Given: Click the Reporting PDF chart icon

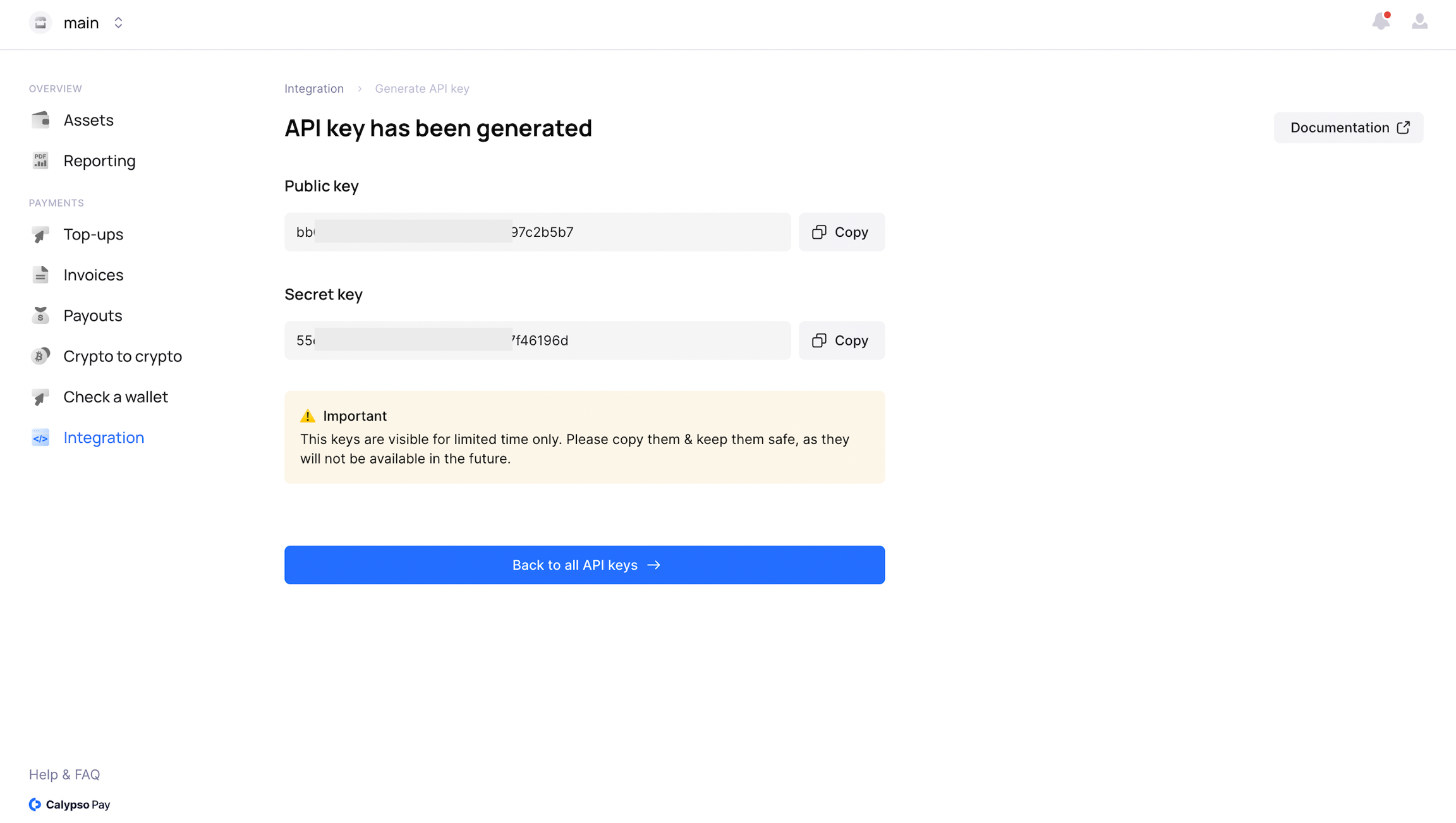Looking at the screenshot, I should pyautogui.click(x=40, y=161).
